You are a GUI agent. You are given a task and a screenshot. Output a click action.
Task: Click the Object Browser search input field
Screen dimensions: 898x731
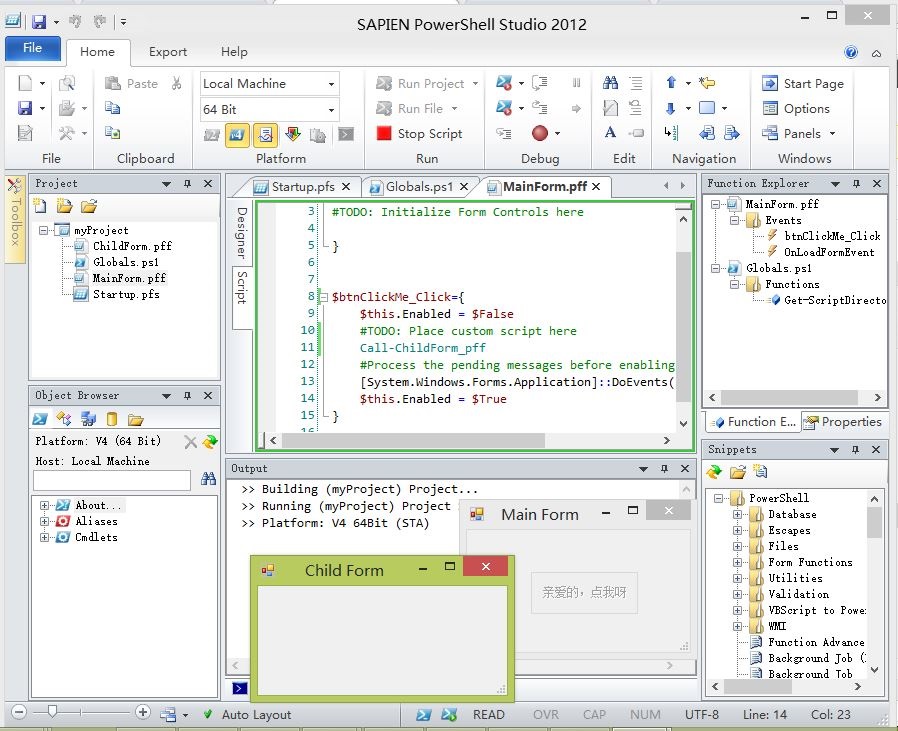112,481
